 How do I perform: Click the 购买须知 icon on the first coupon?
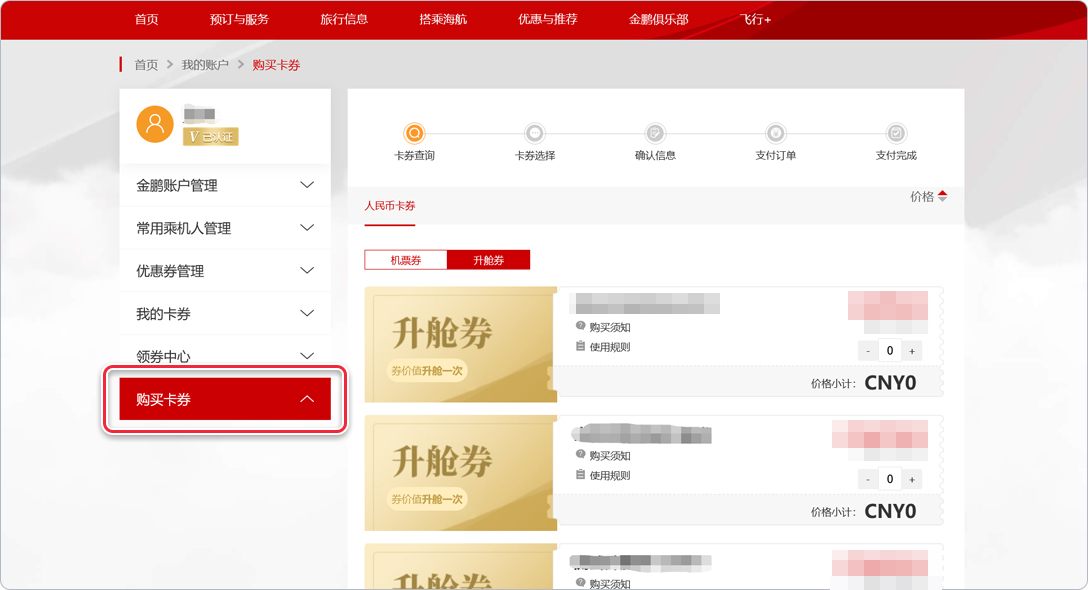[x=580, y=326]
